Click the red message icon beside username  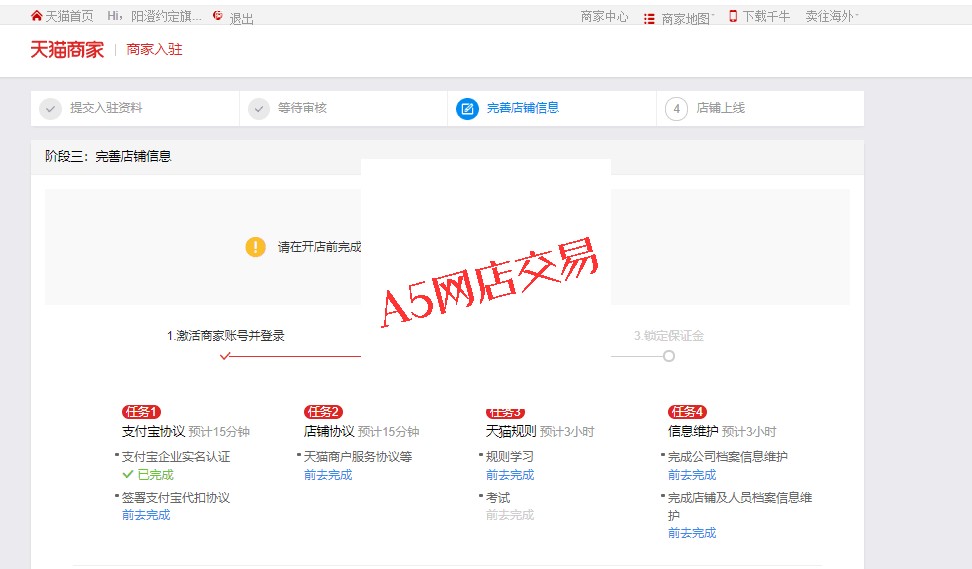pyautogui.click(x=218, y=15)
